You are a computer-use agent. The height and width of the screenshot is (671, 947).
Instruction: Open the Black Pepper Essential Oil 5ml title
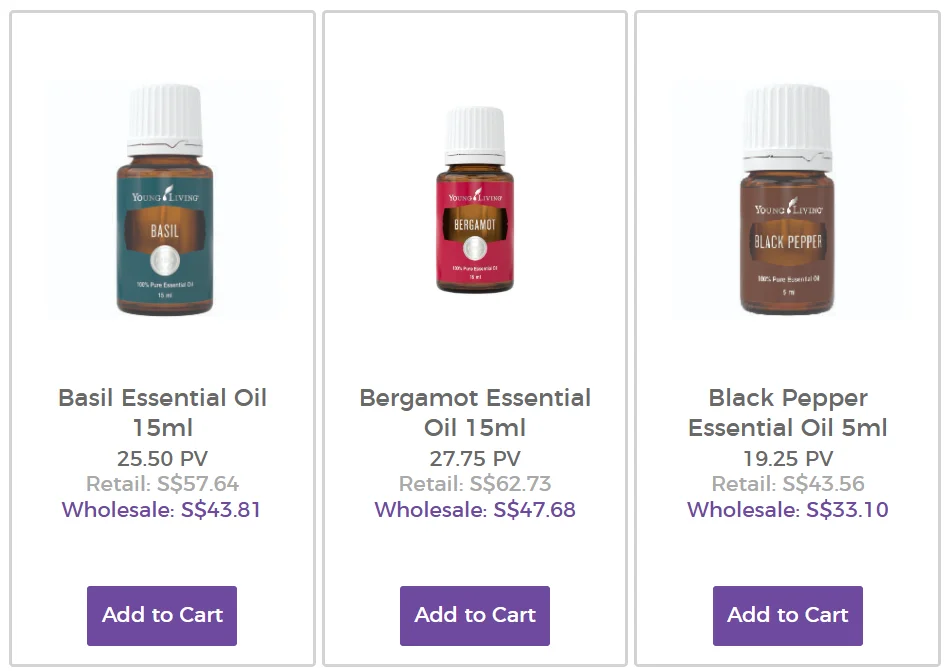tap(788, 413)
